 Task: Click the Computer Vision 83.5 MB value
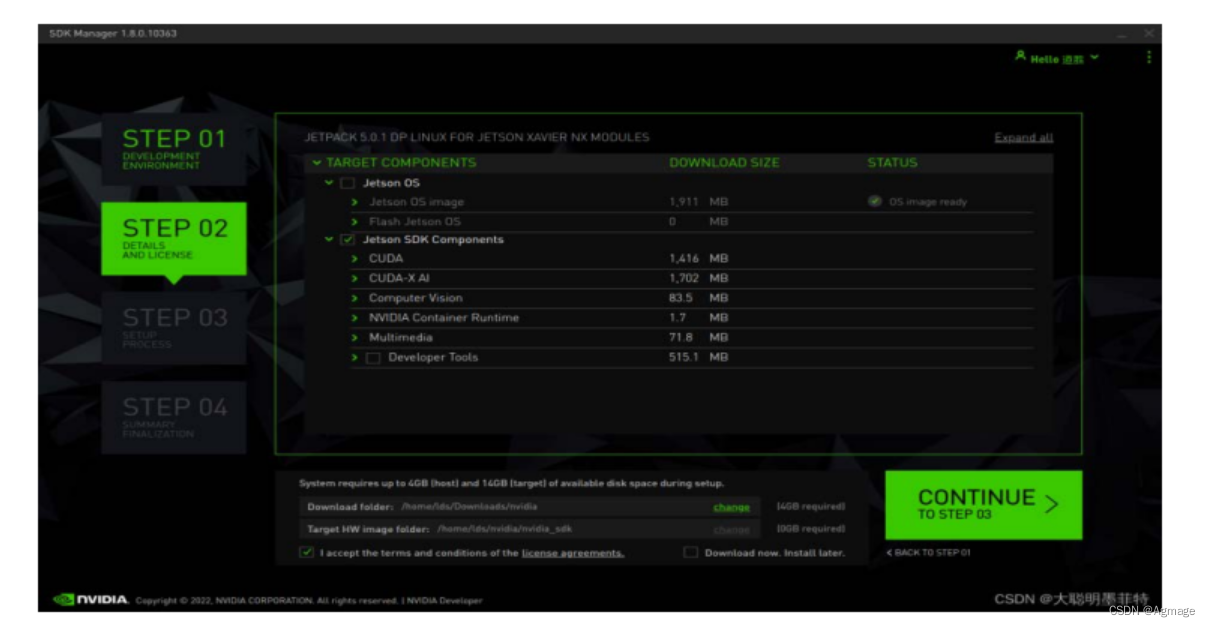click(698, 298)
